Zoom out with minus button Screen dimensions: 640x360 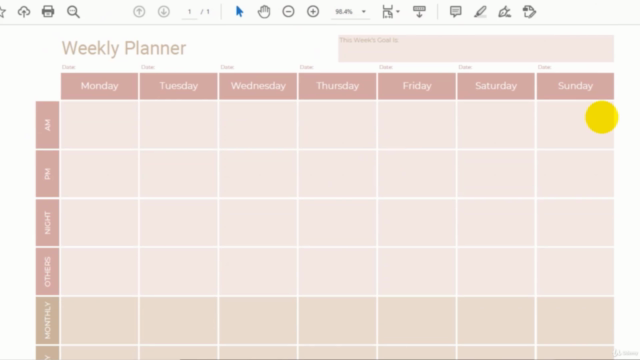pos(288,11)
